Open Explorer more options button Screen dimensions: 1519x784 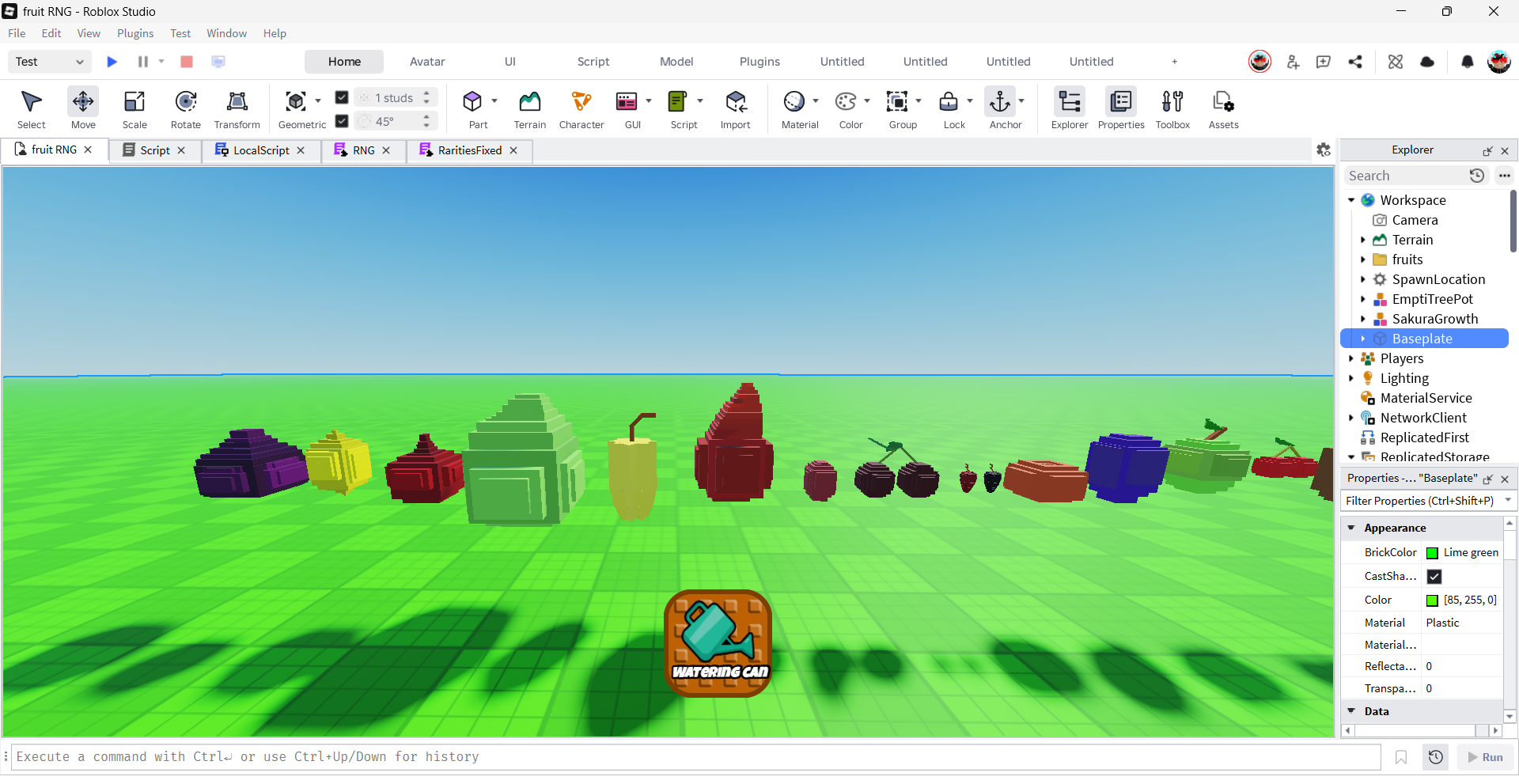[1505, 176]
